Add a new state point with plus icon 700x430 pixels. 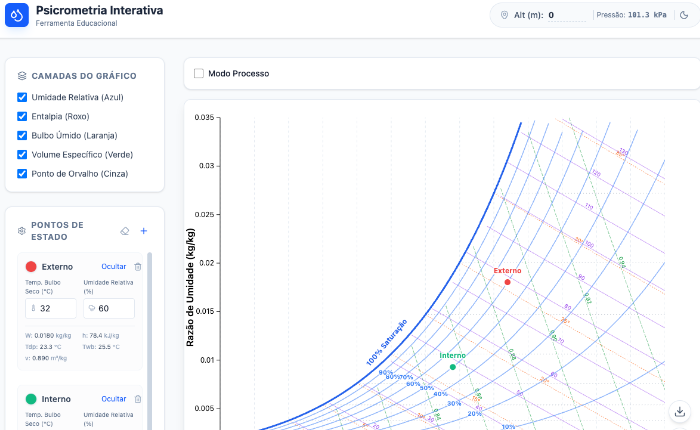click(x=143, y=231)
